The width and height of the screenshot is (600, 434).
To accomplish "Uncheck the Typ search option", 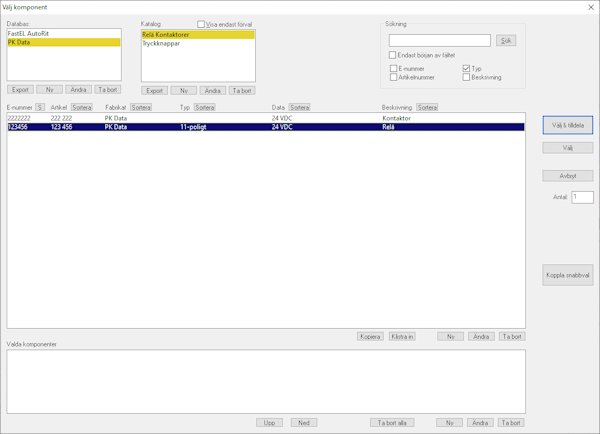I will (x=466, y=69).
